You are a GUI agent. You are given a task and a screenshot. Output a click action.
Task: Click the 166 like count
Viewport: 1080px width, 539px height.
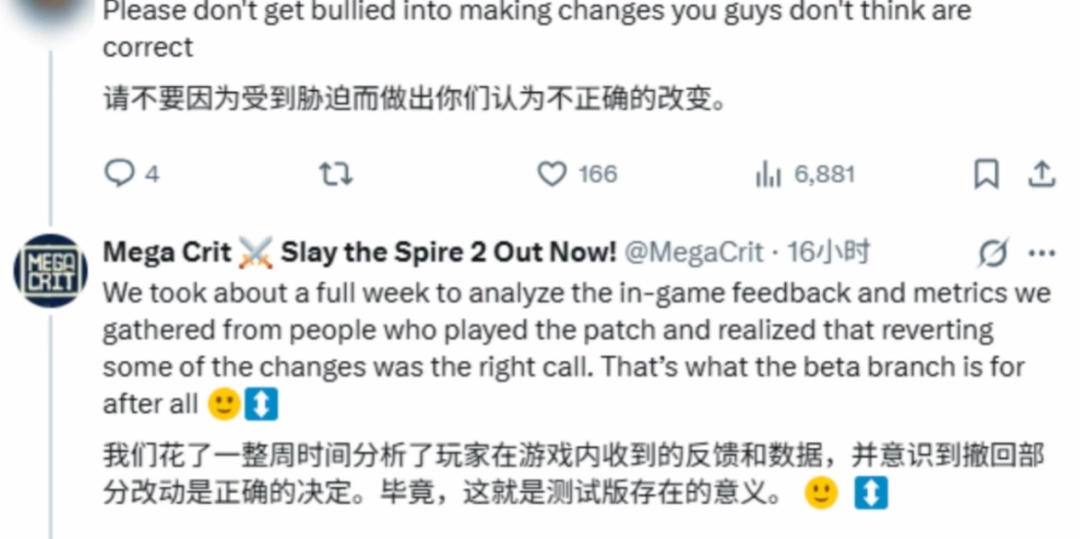point(597,174)
